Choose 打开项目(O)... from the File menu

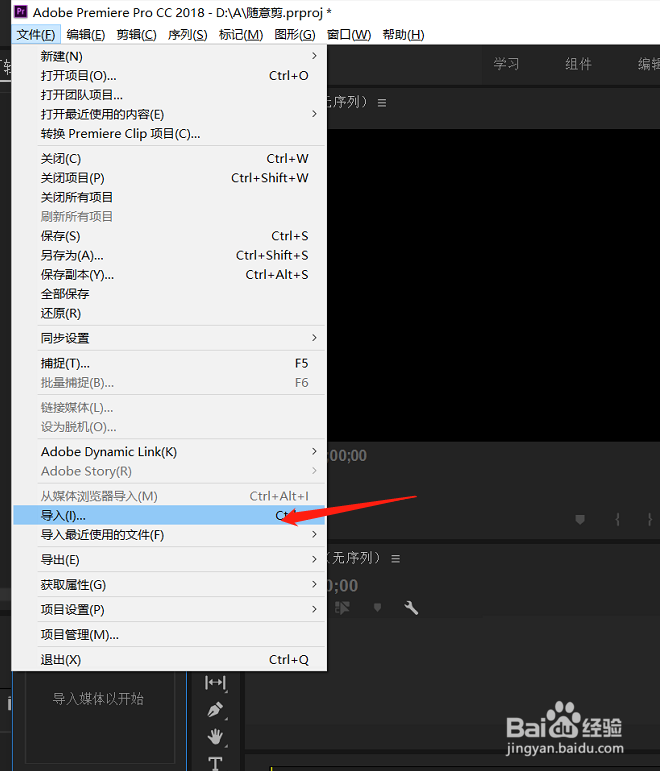coord(170,76)
